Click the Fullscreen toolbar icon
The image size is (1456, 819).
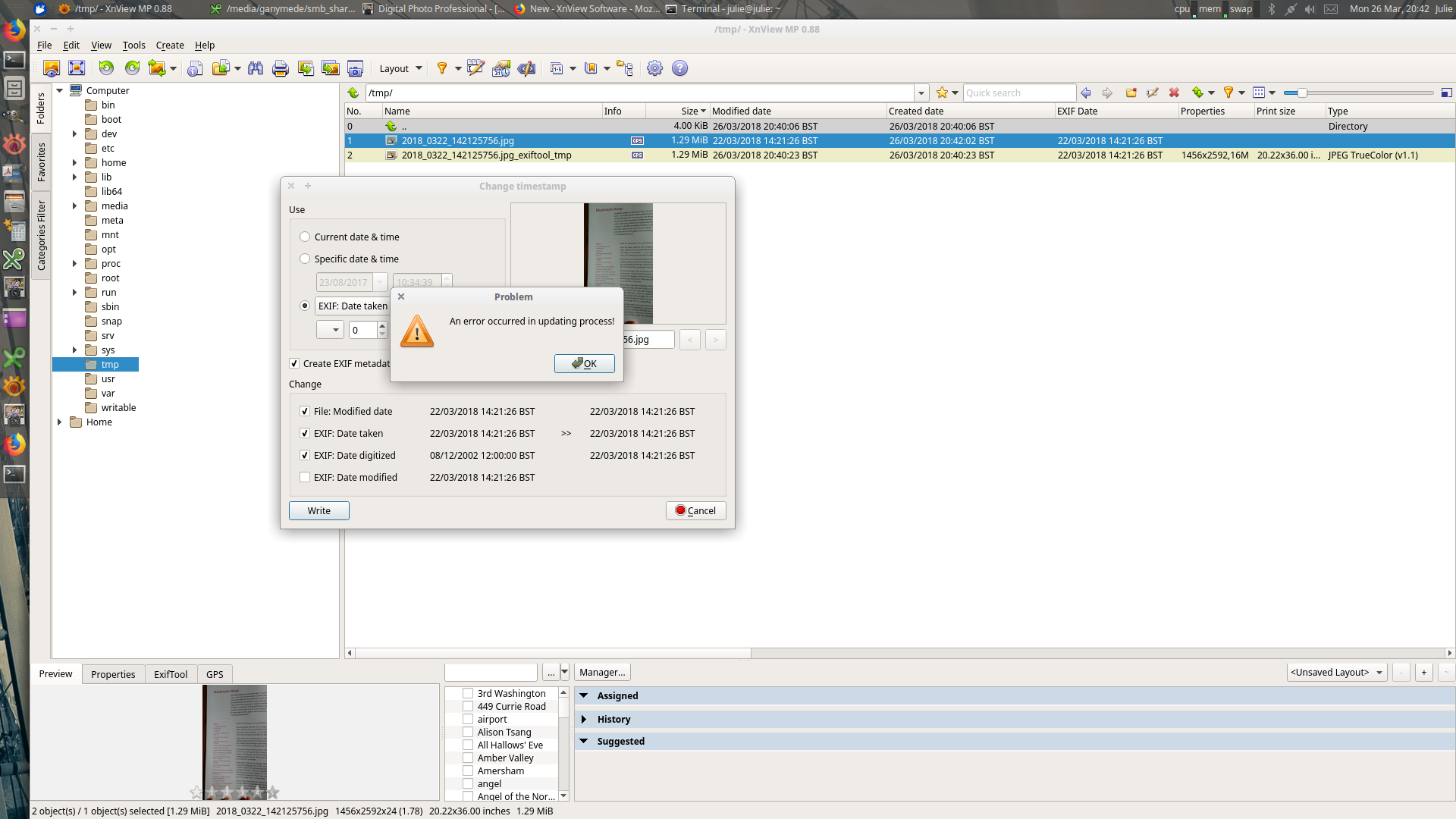77,68
